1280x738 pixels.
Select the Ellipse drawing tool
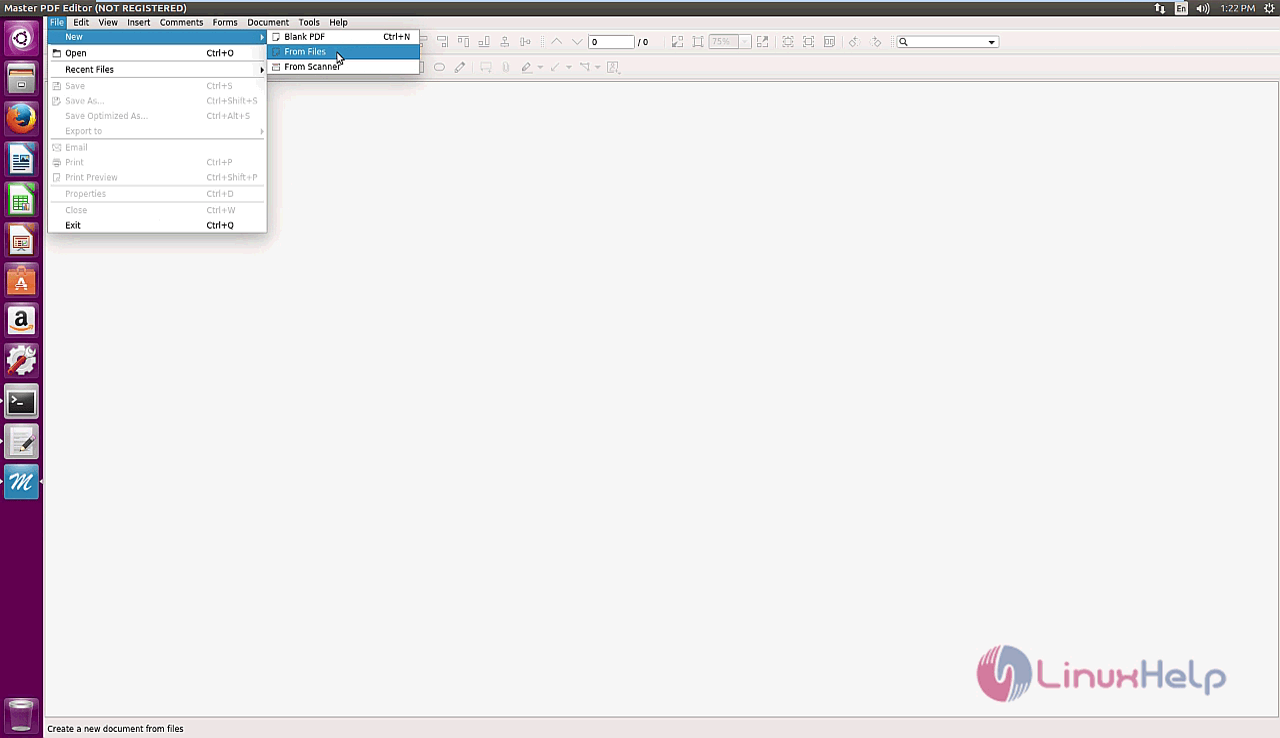439,67
